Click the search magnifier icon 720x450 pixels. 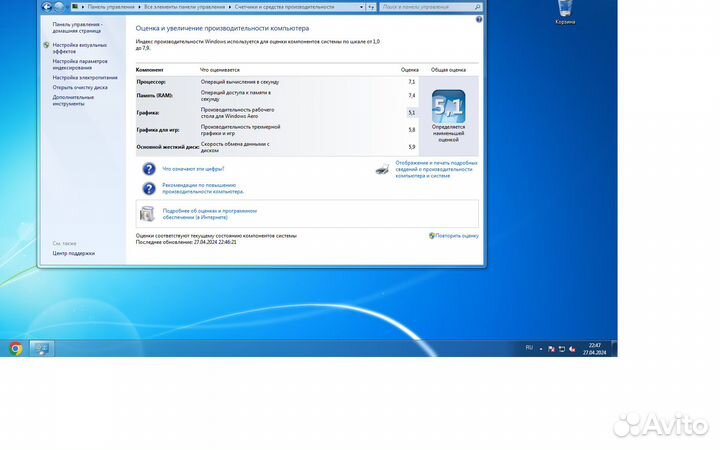(477, 7)
